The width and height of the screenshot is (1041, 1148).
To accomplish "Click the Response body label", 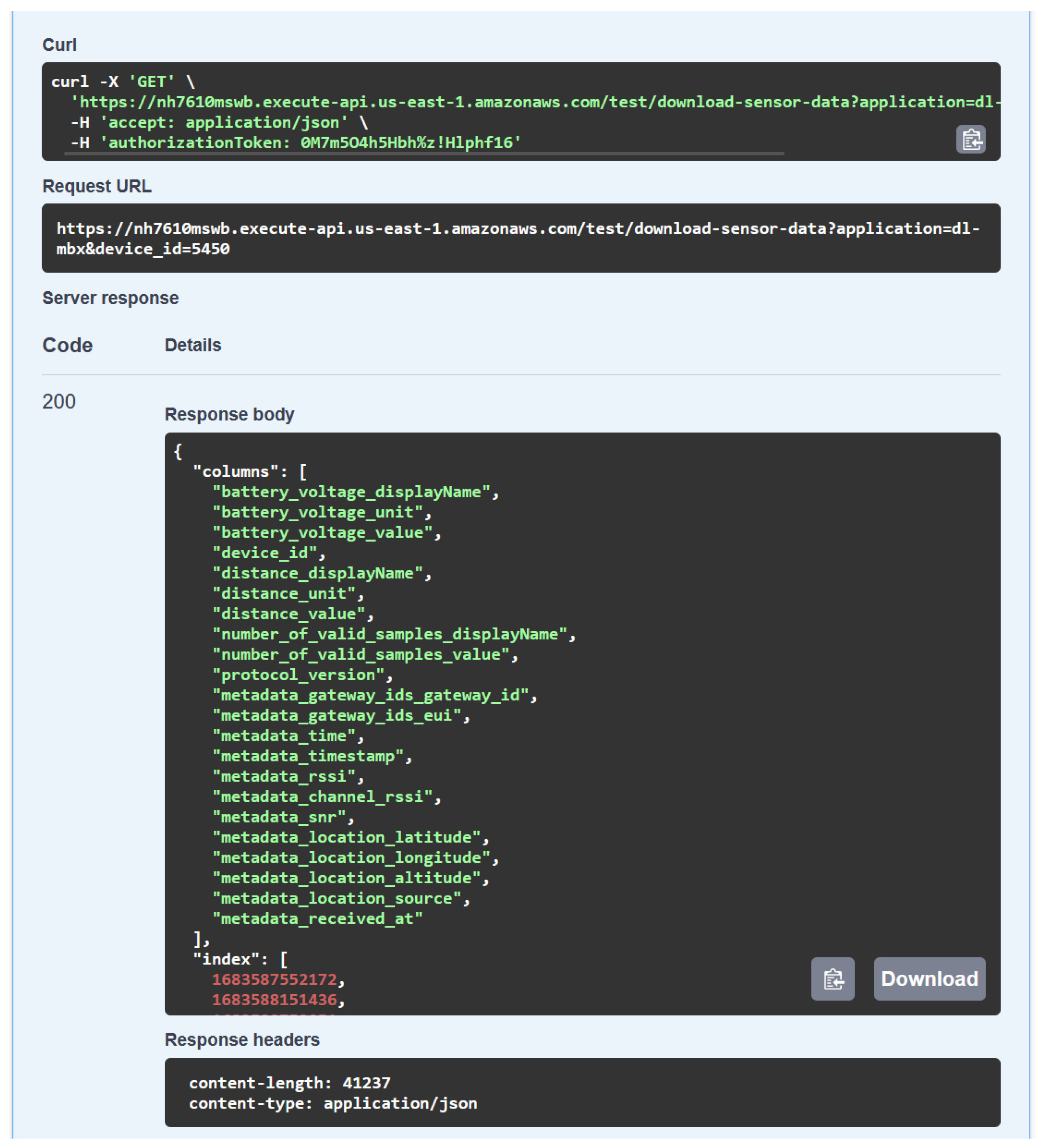I will pos(229,414).
